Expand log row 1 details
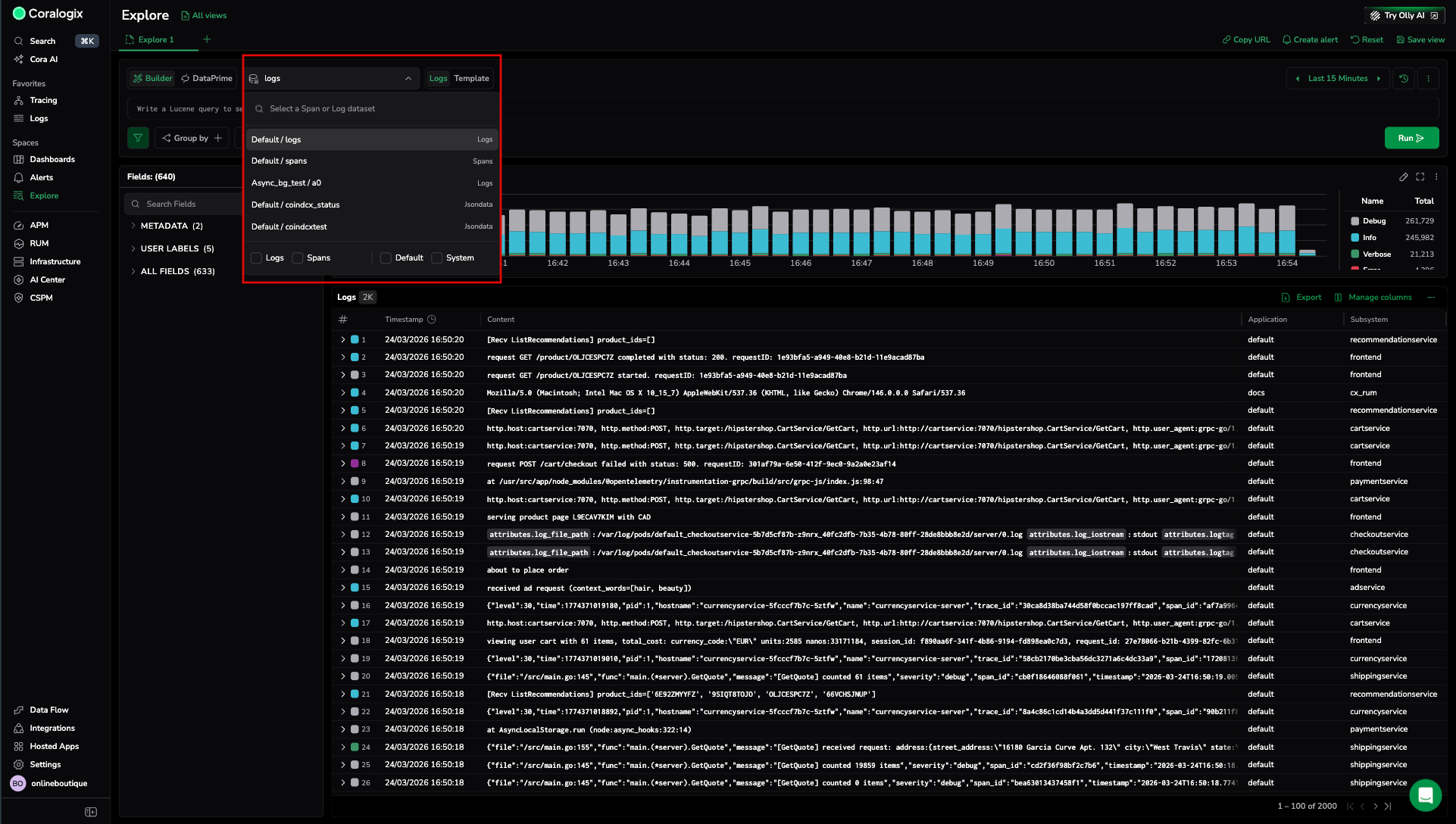The height and width of the screenshot is (824, 1456). (342, 340)
